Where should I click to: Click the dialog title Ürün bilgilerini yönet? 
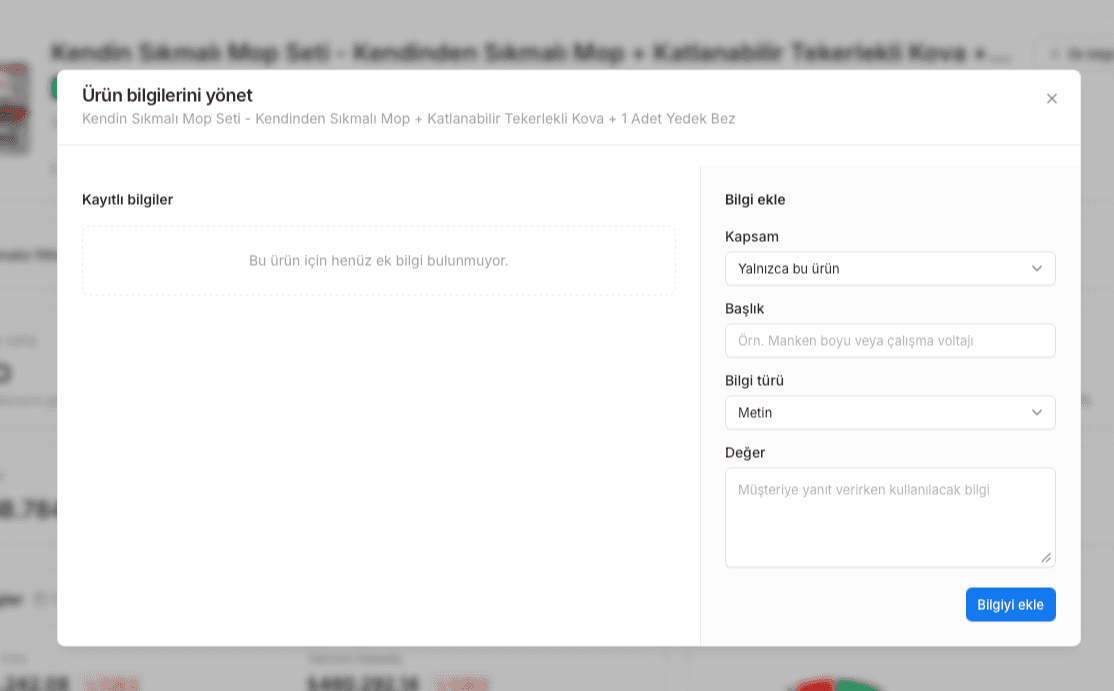coord(168,95)
